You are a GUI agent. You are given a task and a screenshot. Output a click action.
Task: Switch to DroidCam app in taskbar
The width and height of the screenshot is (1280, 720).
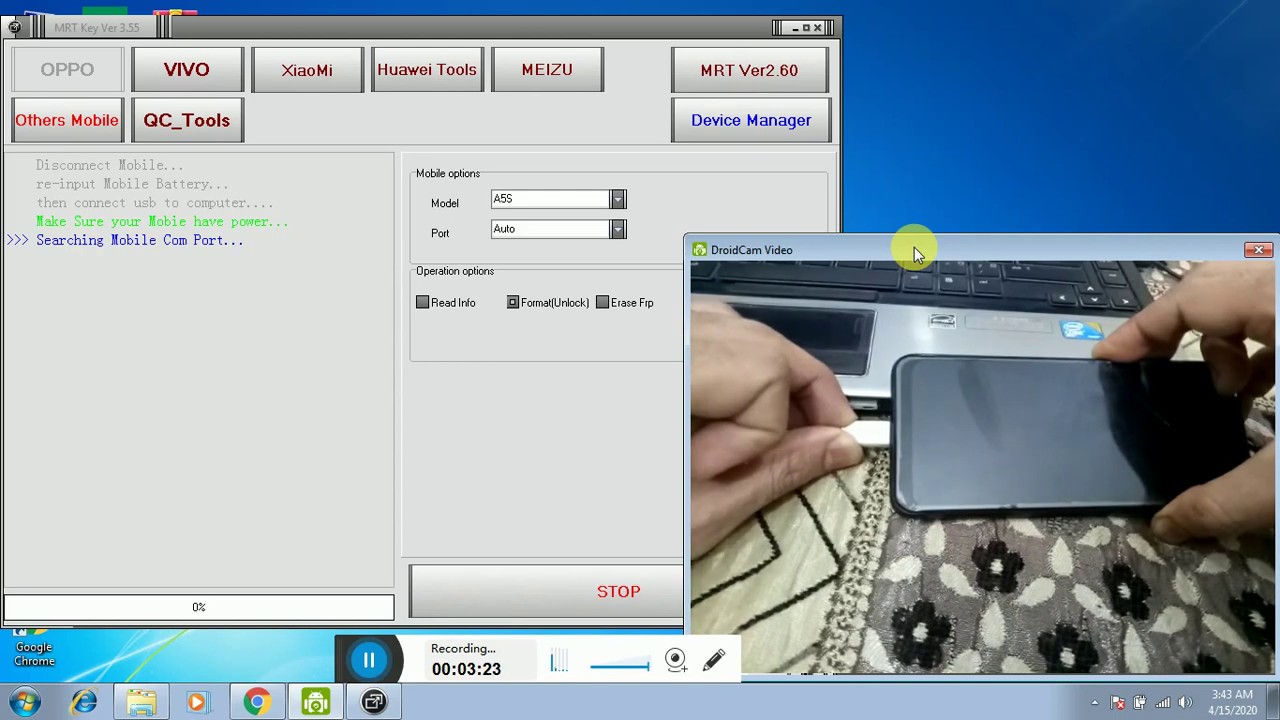click(316, 702)
